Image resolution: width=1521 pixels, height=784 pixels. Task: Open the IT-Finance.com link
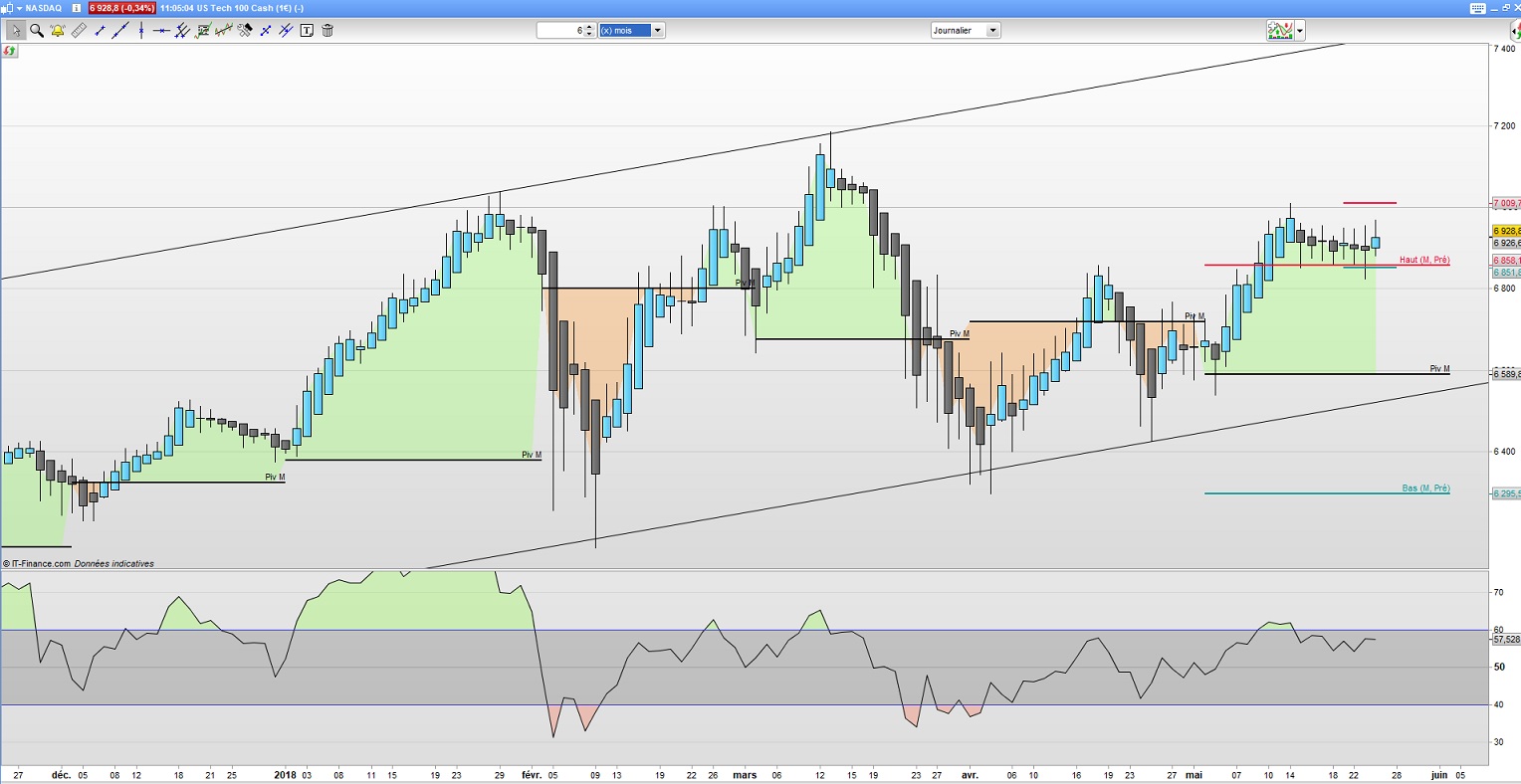(x=40, y=563)
